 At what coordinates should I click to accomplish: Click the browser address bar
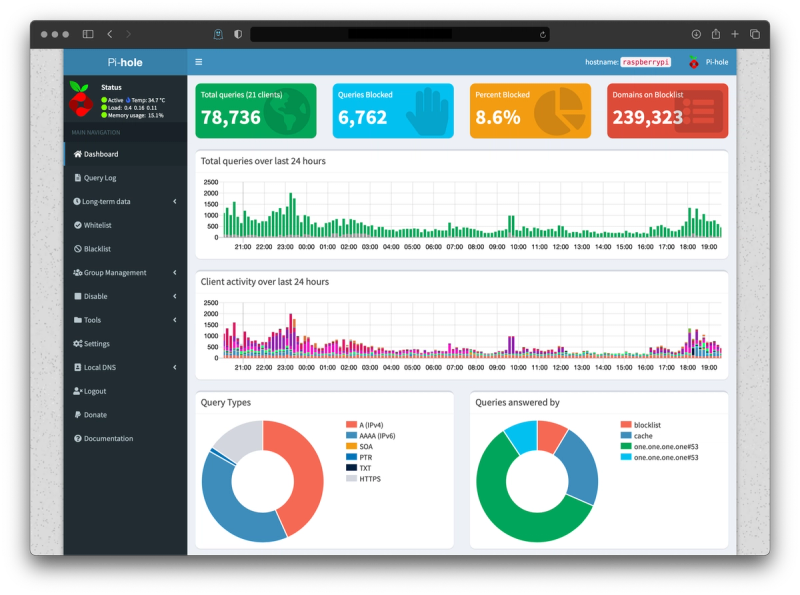pos(399,34)
